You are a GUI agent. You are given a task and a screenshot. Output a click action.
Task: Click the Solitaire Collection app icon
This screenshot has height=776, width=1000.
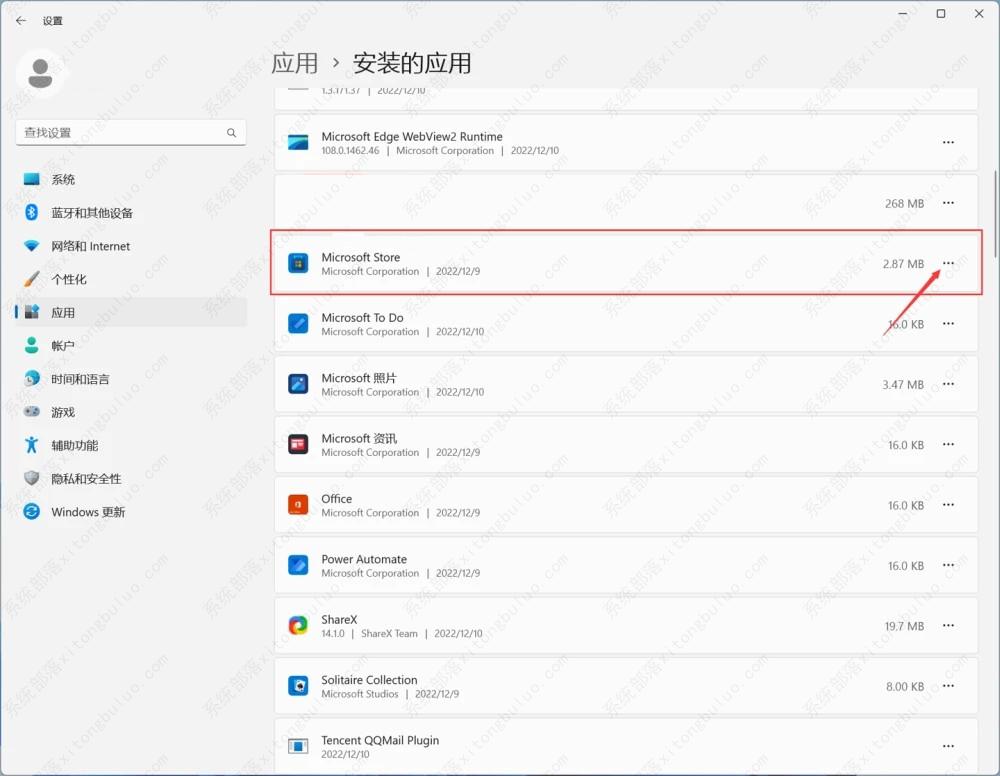(298, 686)
